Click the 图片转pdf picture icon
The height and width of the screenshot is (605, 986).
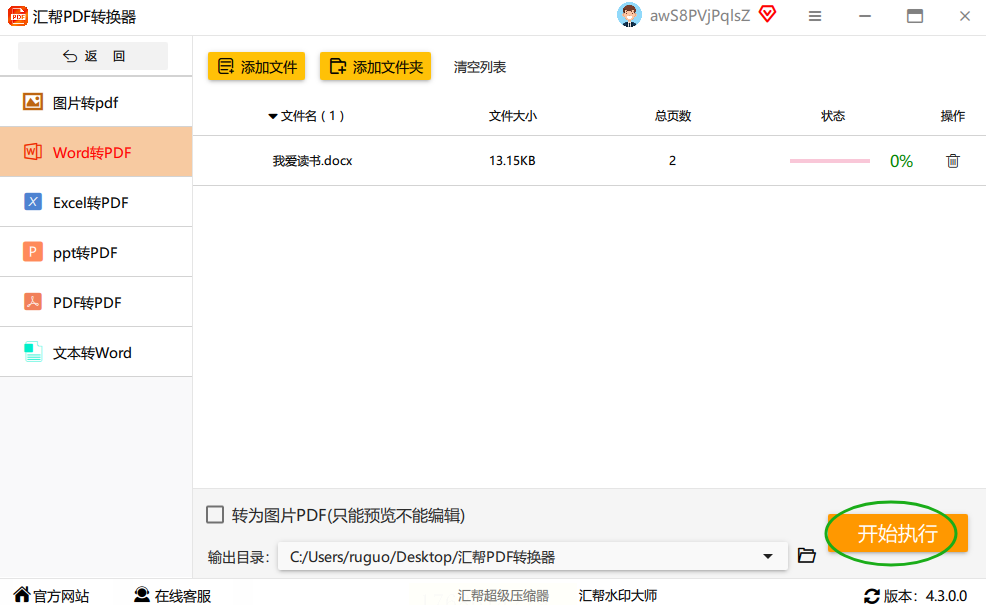click(33, 101)
